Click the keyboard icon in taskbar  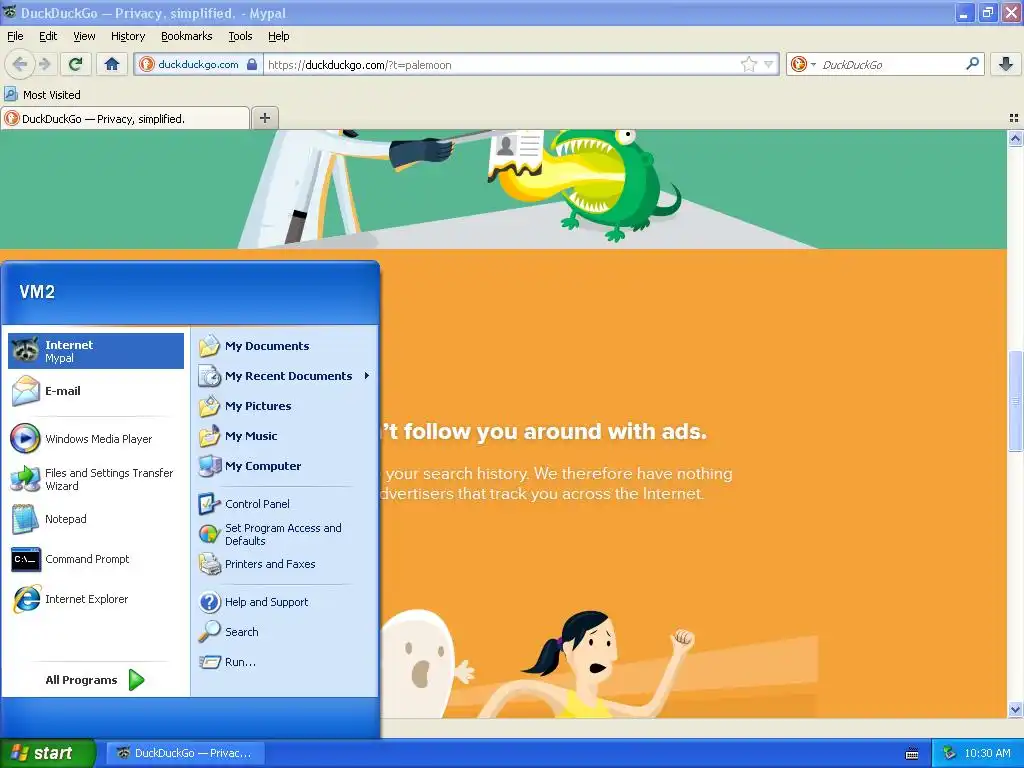[x=912, y=754]
